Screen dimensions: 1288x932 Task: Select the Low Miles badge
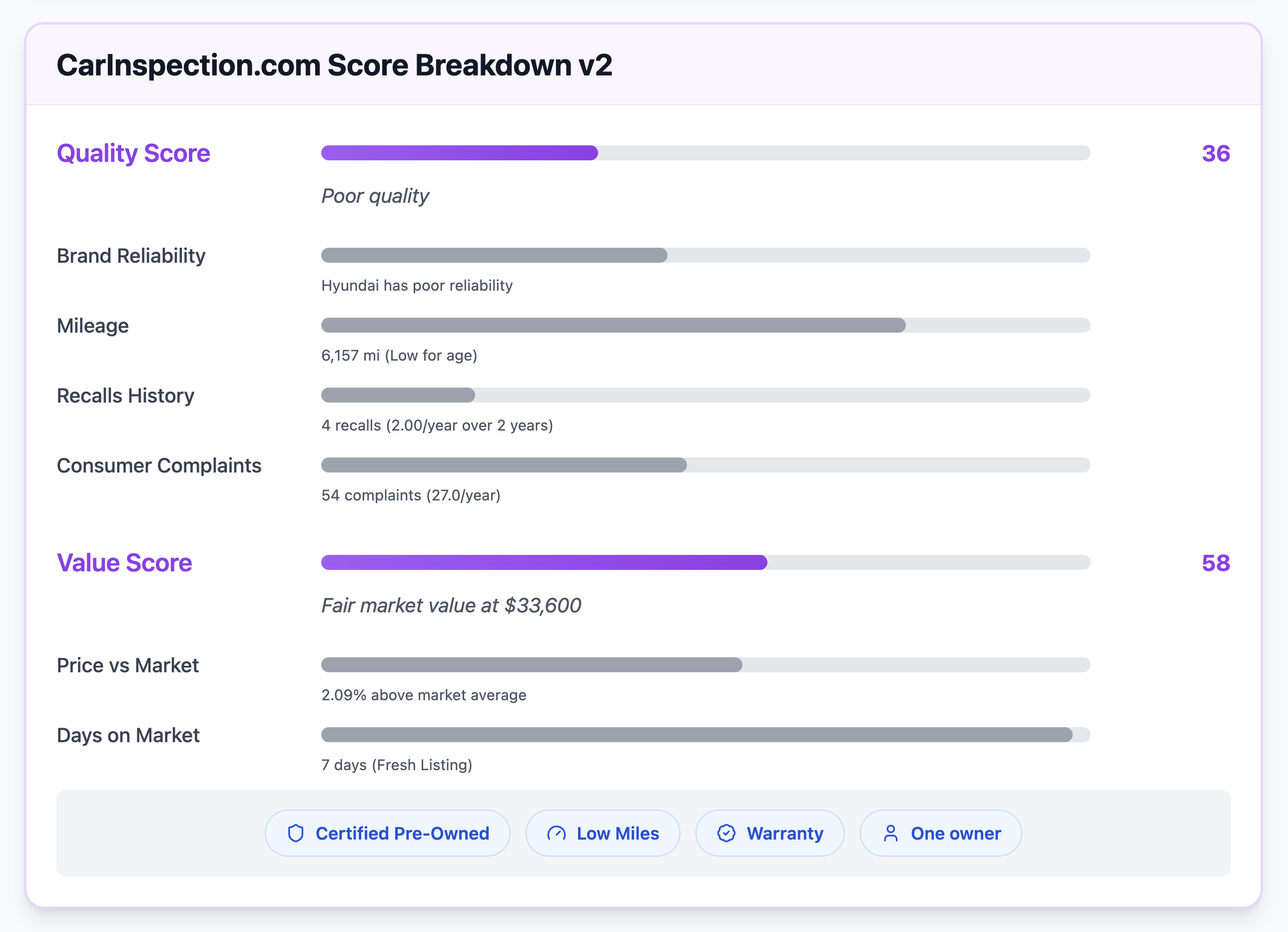pos(603,833)
